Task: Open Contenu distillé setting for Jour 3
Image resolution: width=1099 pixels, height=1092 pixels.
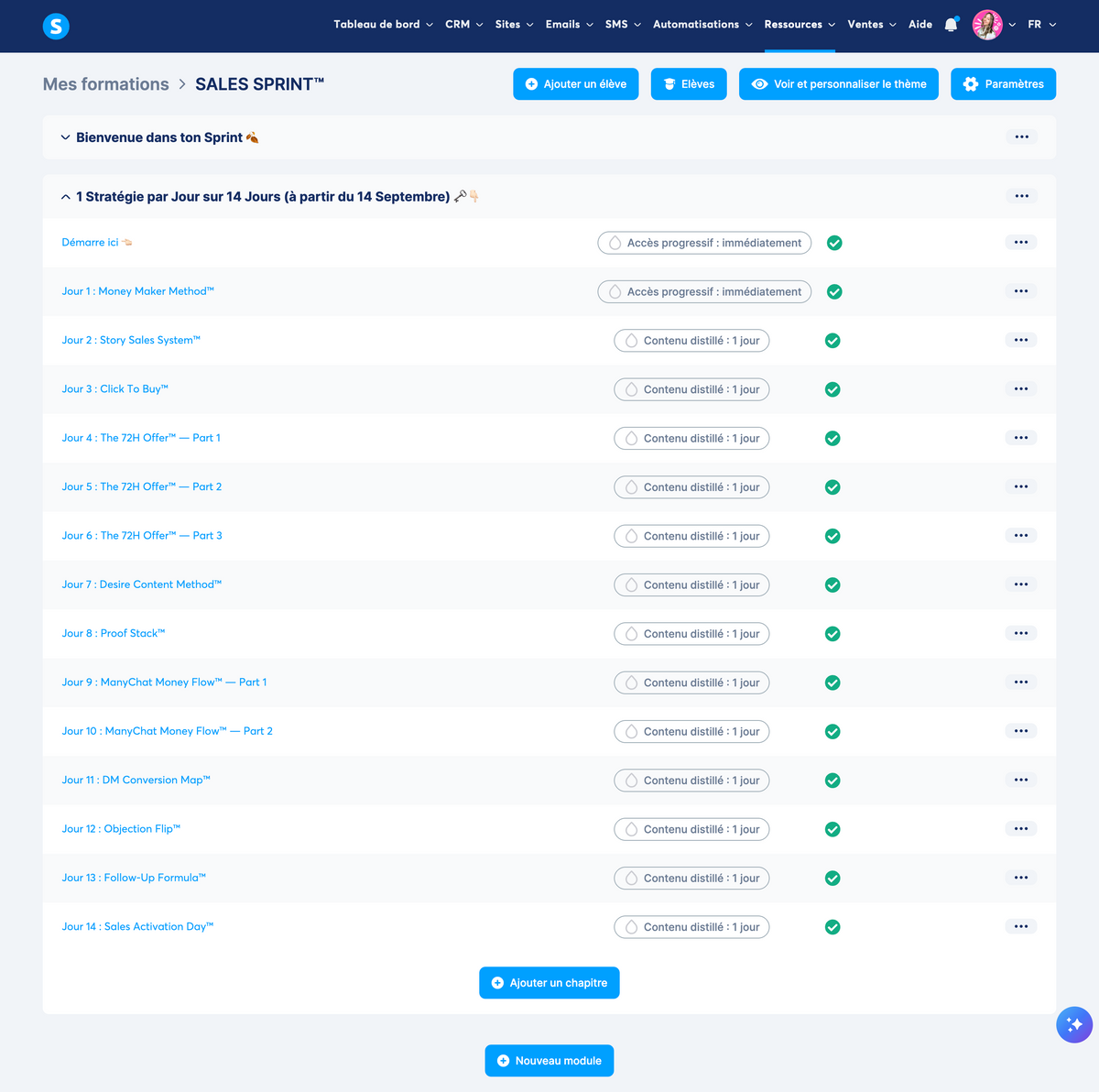Action: (x=691, y=389)
